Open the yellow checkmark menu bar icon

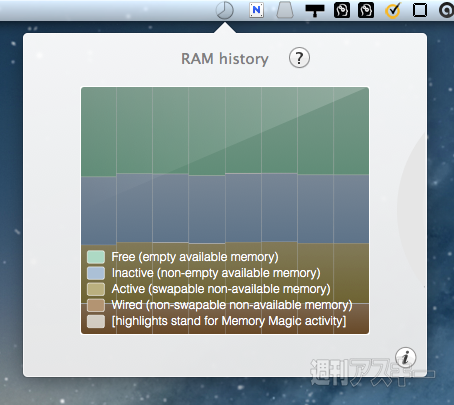pos(393,10)
